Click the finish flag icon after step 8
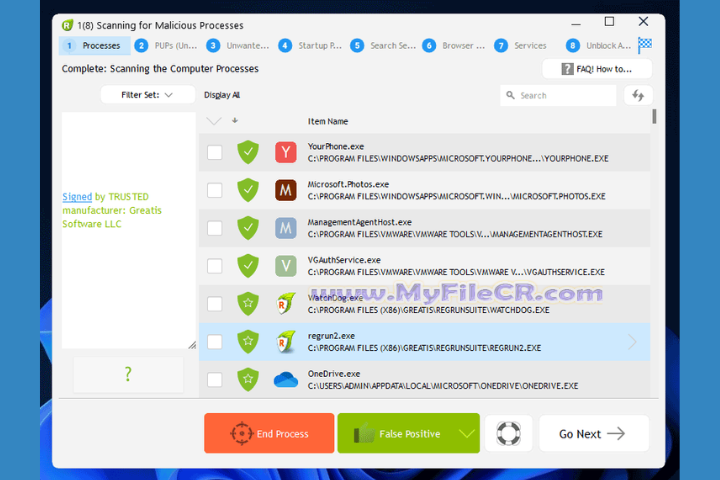The width and height of the screenshot is (720, 480). [645, 45]
